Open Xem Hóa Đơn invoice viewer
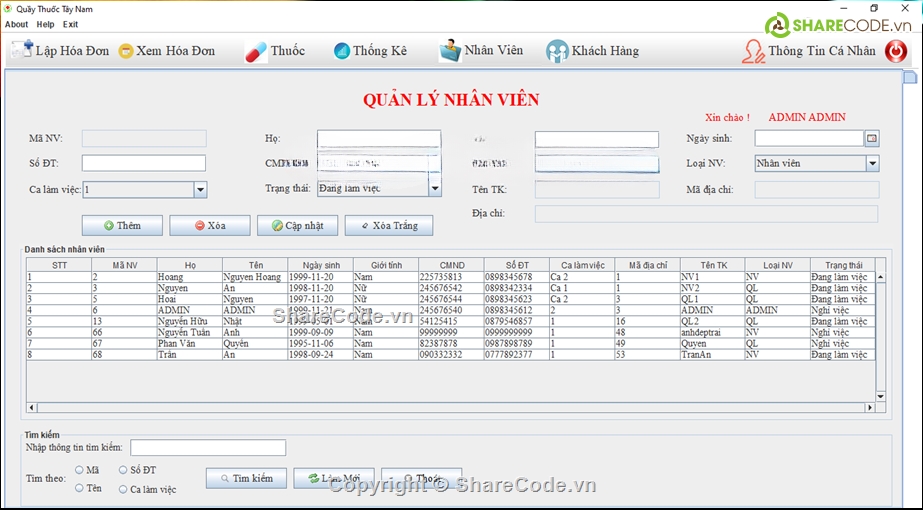923x510 pixels. pos(167,51)
